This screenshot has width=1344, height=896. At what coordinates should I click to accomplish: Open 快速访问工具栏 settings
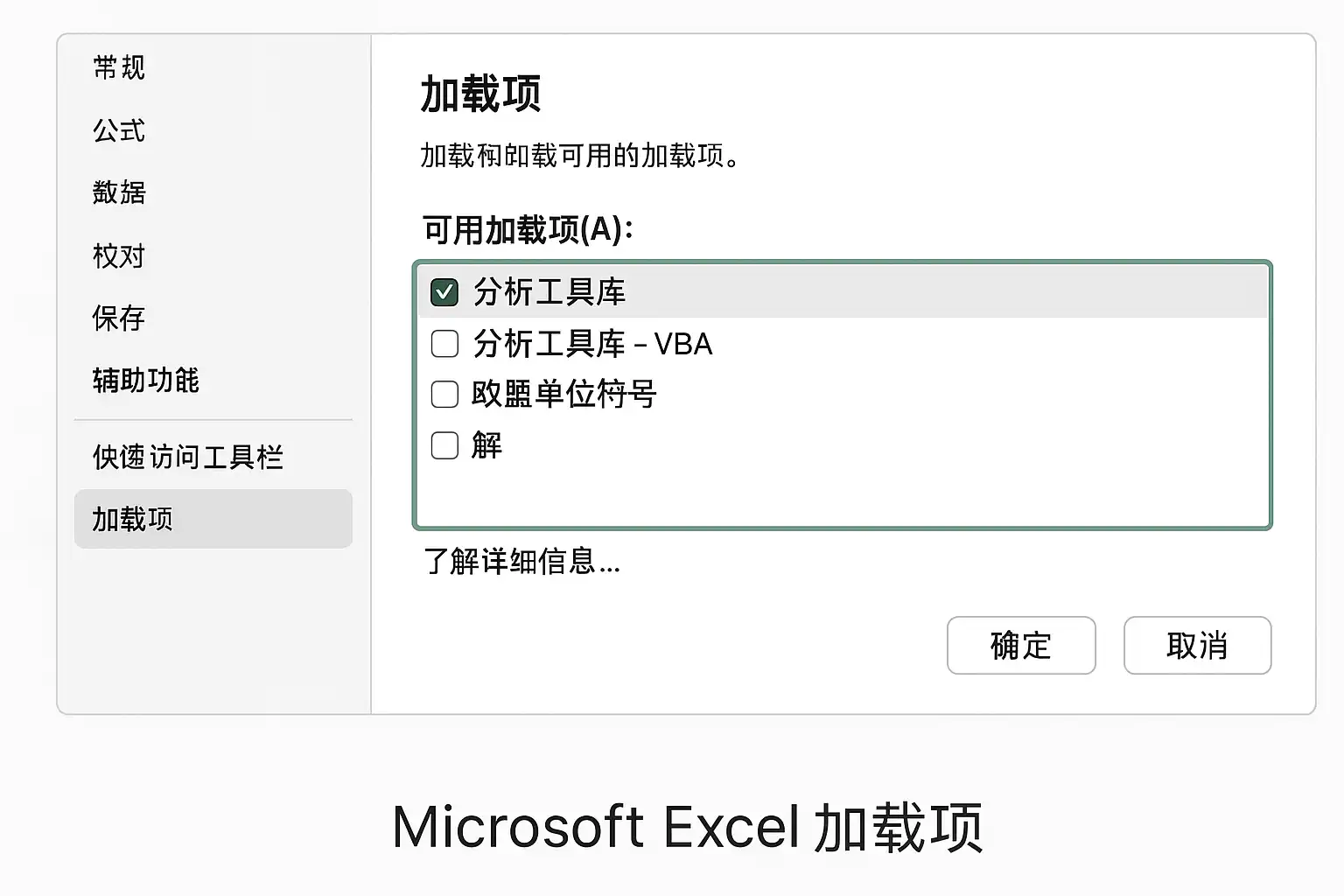pos(188,457)
